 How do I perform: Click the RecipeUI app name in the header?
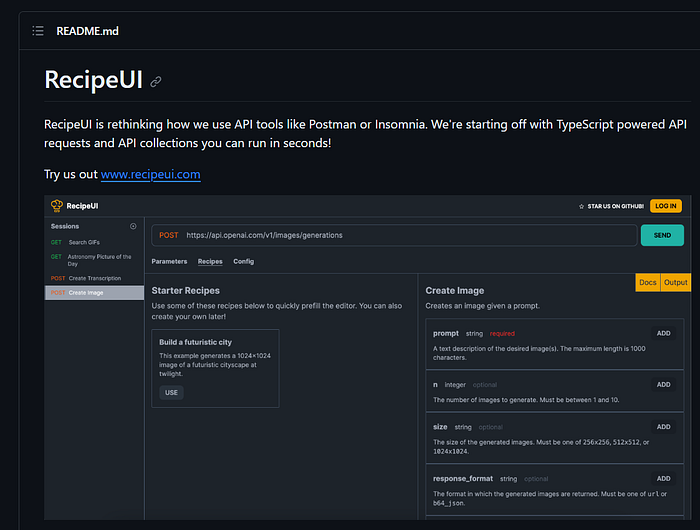click(82, 206)
